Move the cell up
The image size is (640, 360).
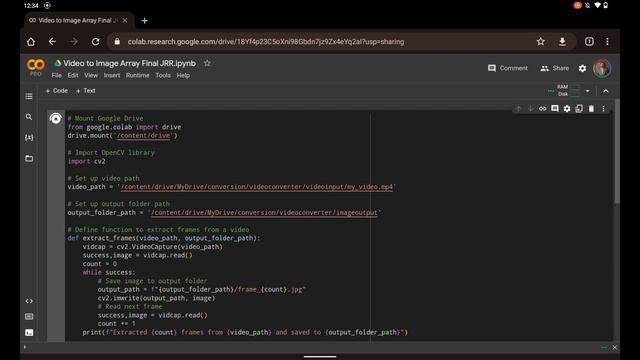pos(518,109)
